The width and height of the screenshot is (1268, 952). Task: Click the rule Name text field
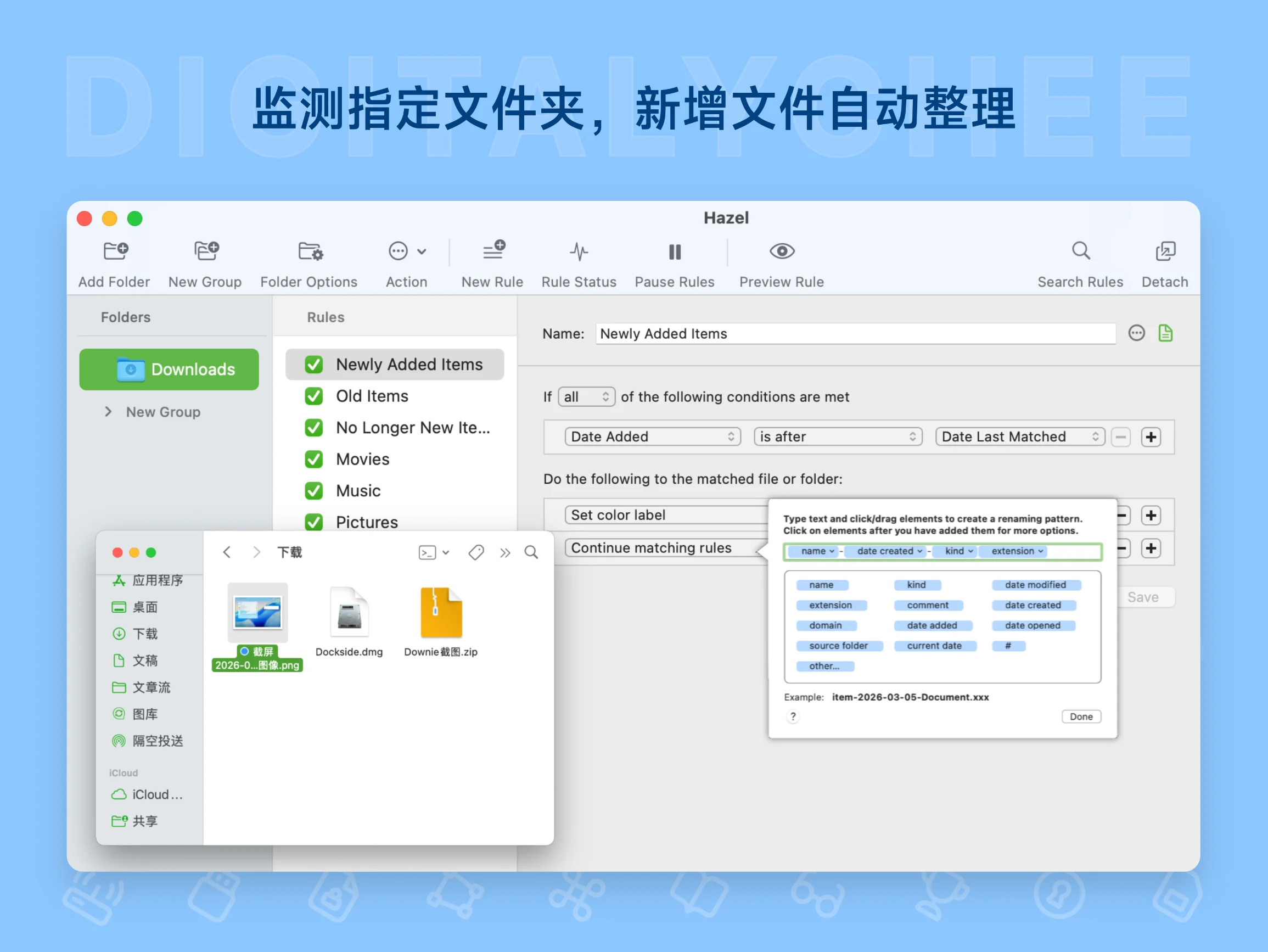(x=855, y=334)
